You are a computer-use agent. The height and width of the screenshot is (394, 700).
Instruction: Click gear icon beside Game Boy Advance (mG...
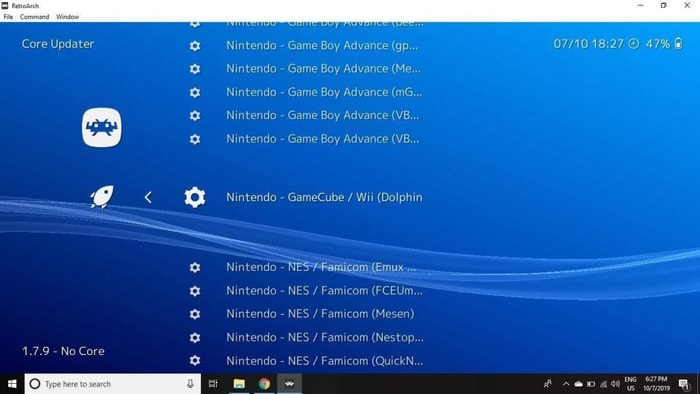tap(195, 92)
